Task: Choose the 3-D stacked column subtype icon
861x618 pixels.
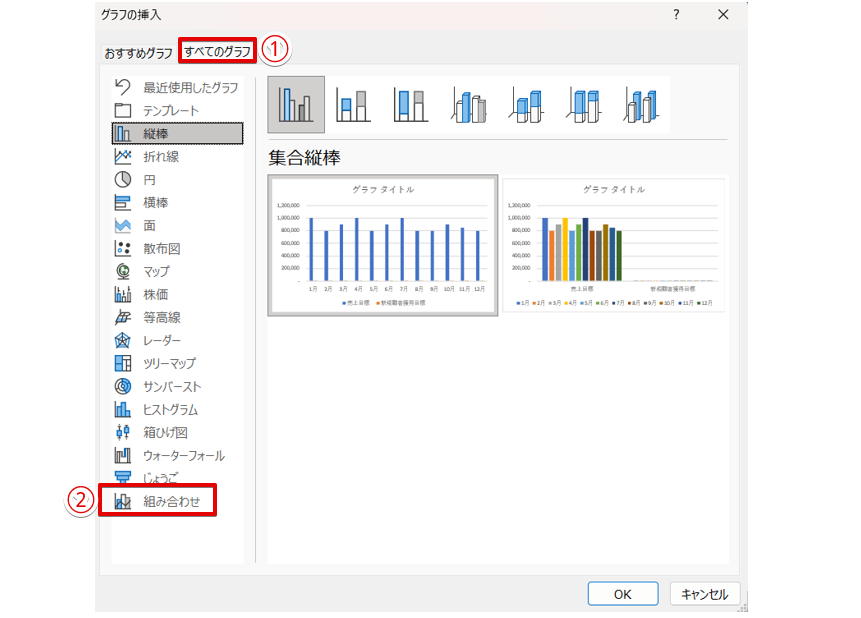Action: pos(526,105)
